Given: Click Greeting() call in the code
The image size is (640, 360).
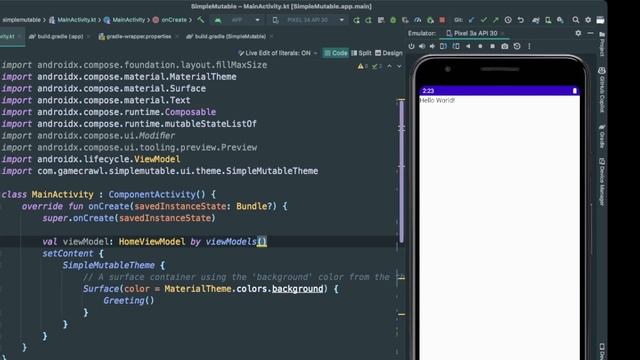Looking at the screenshot, I should tap(129, 301).
